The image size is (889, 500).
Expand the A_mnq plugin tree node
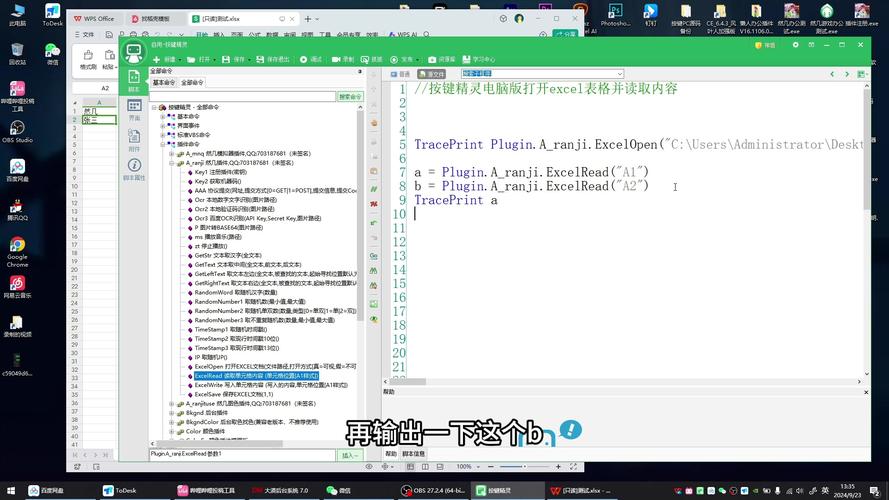pos(171,152)
